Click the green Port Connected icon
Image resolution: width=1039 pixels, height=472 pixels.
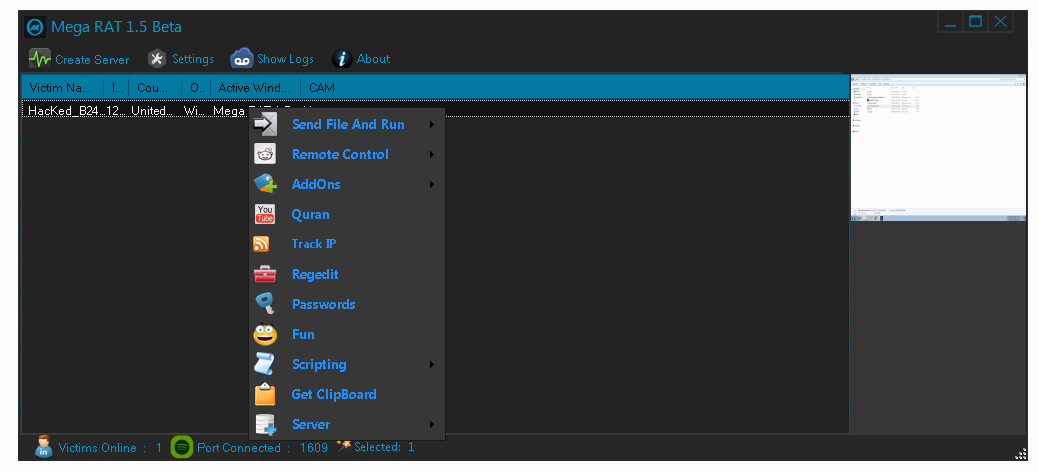click(181, 447)
